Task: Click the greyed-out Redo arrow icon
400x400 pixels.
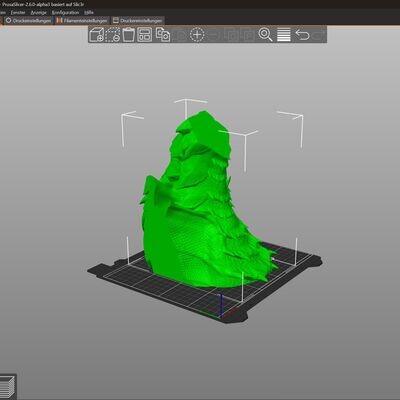Action: (x=318, y=35)
